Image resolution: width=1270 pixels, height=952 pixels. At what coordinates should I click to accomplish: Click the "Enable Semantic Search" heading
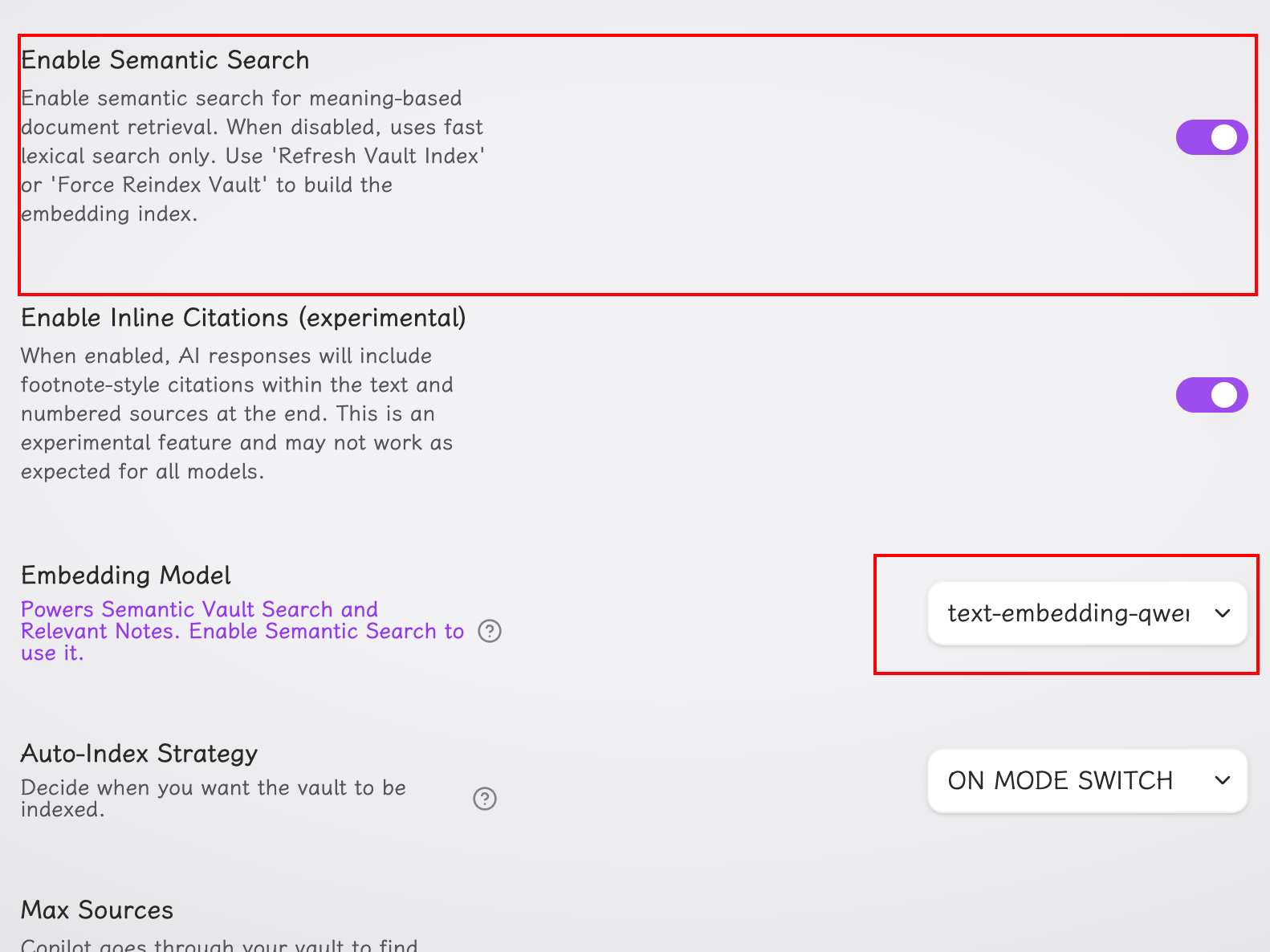point(165,60)
